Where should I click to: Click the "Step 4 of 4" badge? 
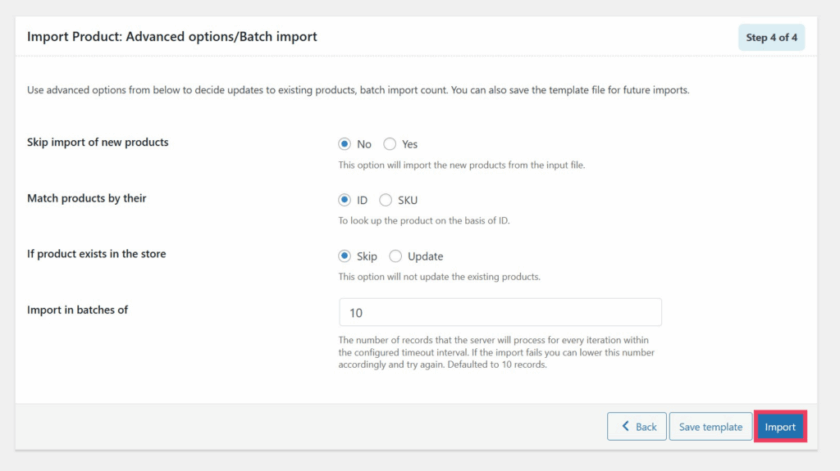point(771,38)
